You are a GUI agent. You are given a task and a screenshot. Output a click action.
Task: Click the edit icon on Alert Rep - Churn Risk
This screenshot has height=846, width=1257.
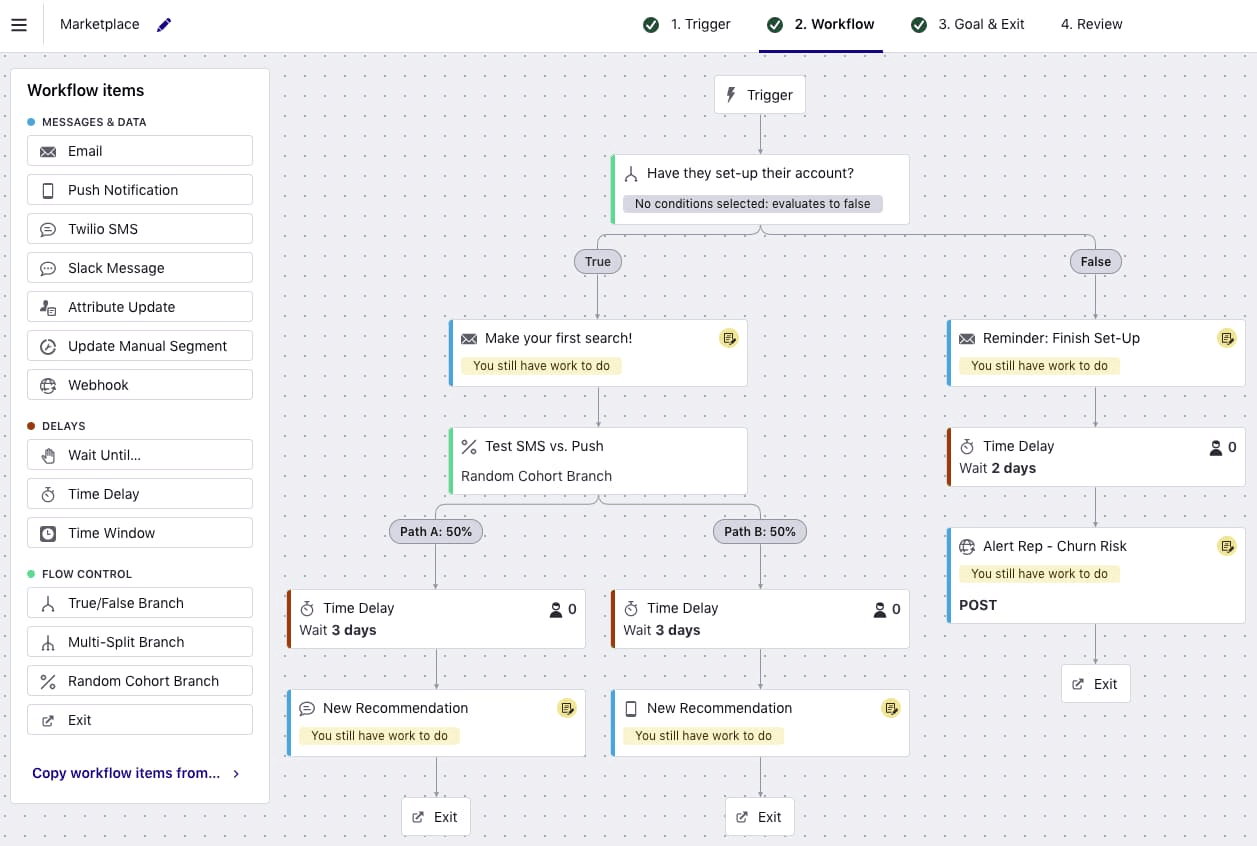[x=1227, y=546]
